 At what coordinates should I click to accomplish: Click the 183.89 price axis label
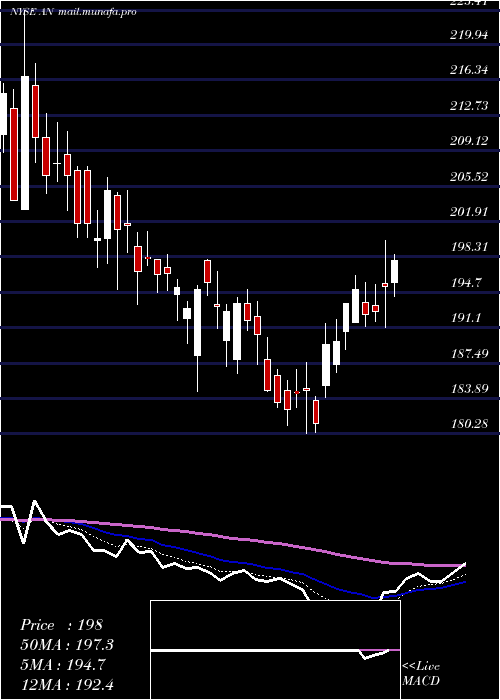[469, 388]
